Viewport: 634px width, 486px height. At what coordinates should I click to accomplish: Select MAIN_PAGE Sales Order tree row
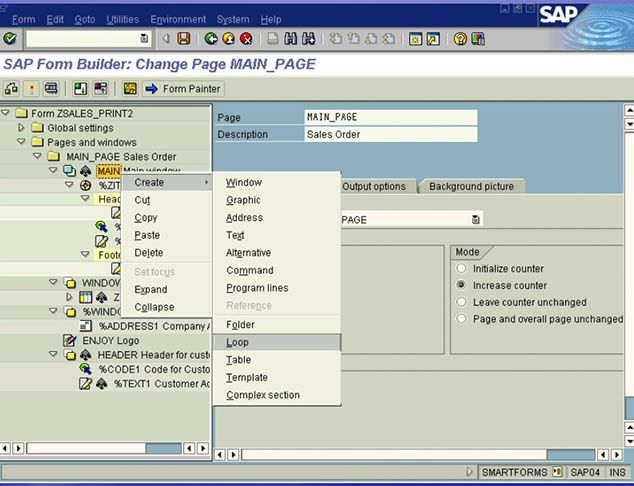[121, 156]
